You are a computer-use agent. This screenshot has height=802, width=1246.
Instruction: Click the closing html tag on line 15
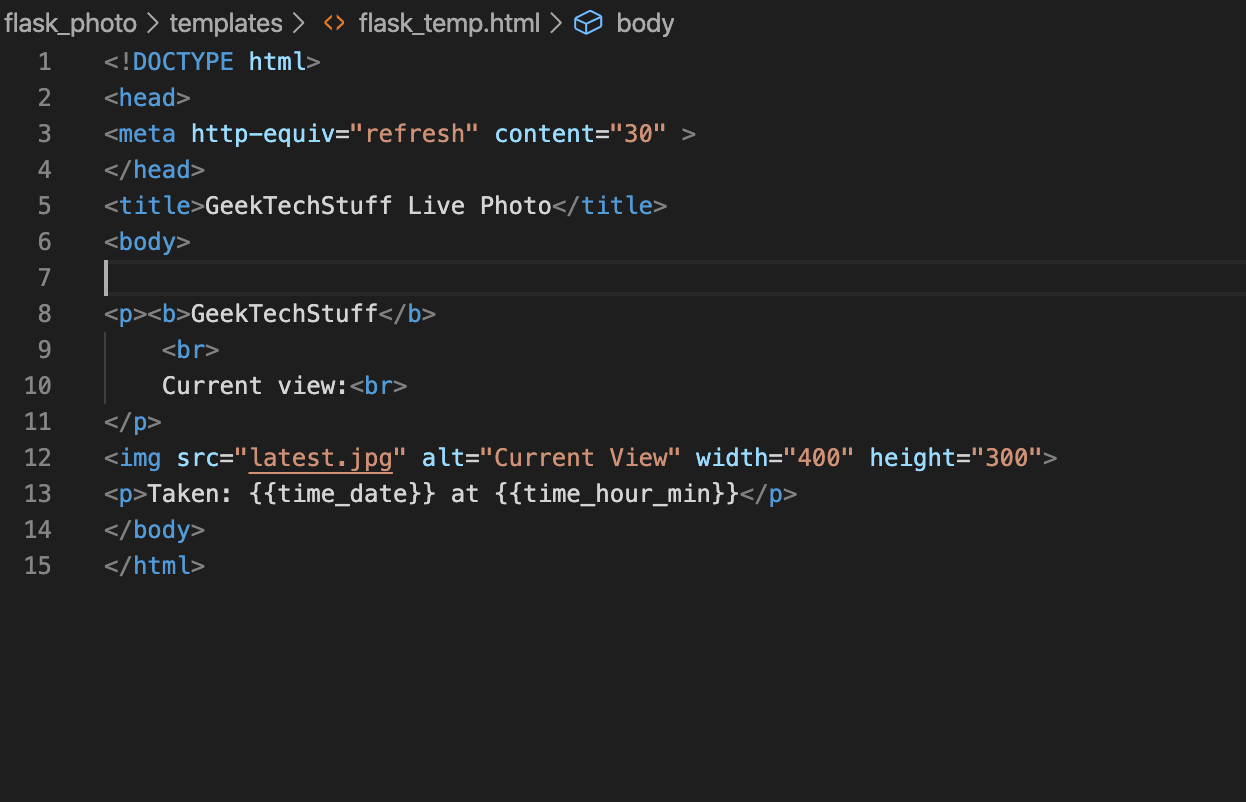[x=153, y=565]
